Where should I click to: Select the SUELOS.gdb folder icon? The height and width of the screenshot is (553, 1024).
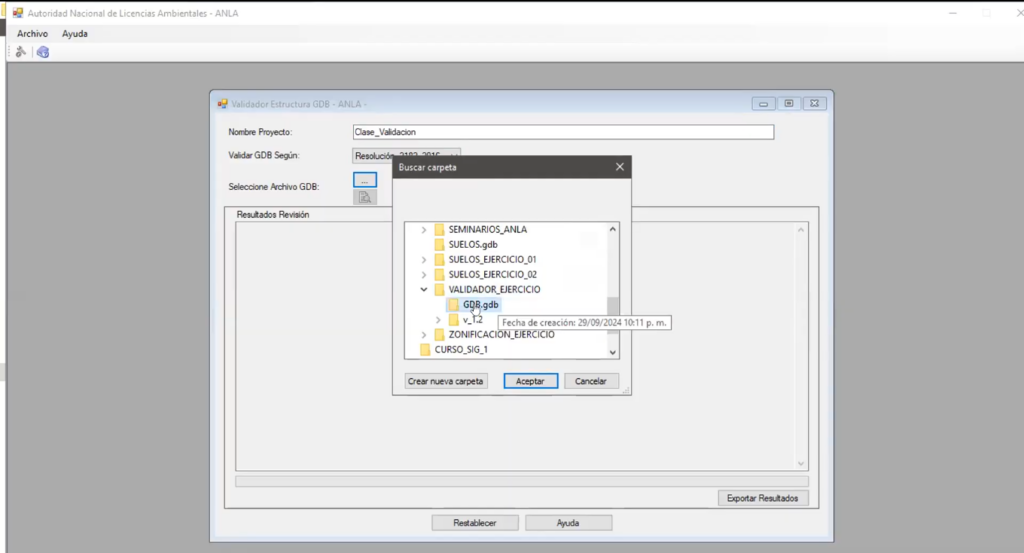[439, 244]
